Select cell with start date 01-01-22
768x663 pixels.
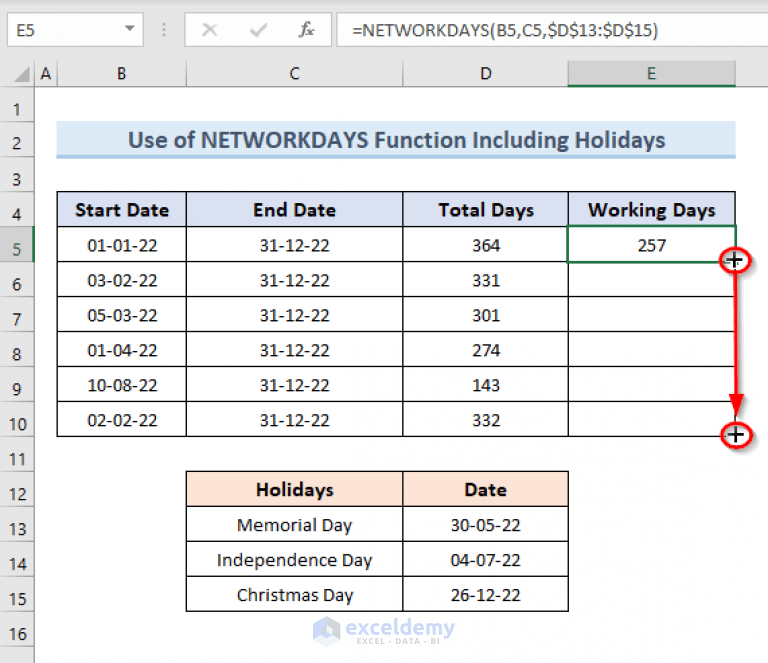click(x=121, y=245)
